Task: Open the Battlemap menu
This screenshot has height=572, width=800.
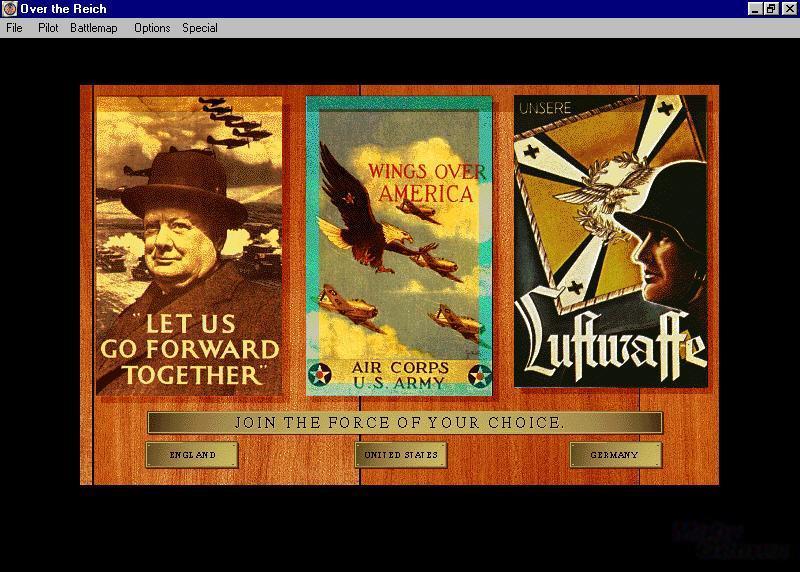Action: pyautogui.click(x=94, y=28)
